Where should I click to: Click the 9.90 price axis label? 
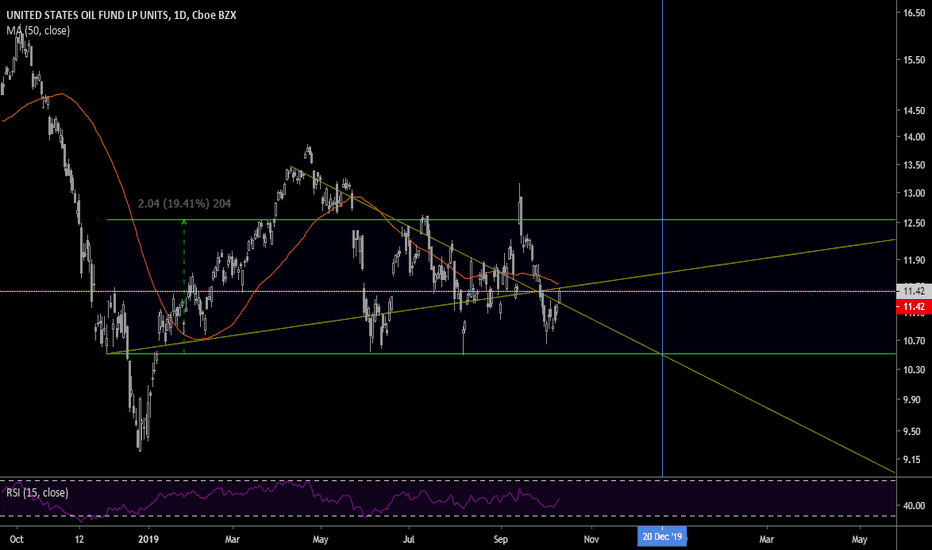tap(914, 400)
